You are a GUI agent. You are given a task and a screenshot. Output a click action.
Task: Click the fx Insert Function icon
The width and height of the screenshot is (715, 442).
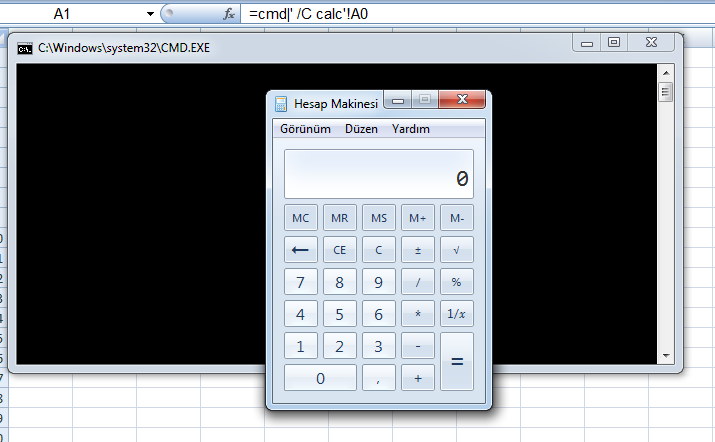point(229,14)
